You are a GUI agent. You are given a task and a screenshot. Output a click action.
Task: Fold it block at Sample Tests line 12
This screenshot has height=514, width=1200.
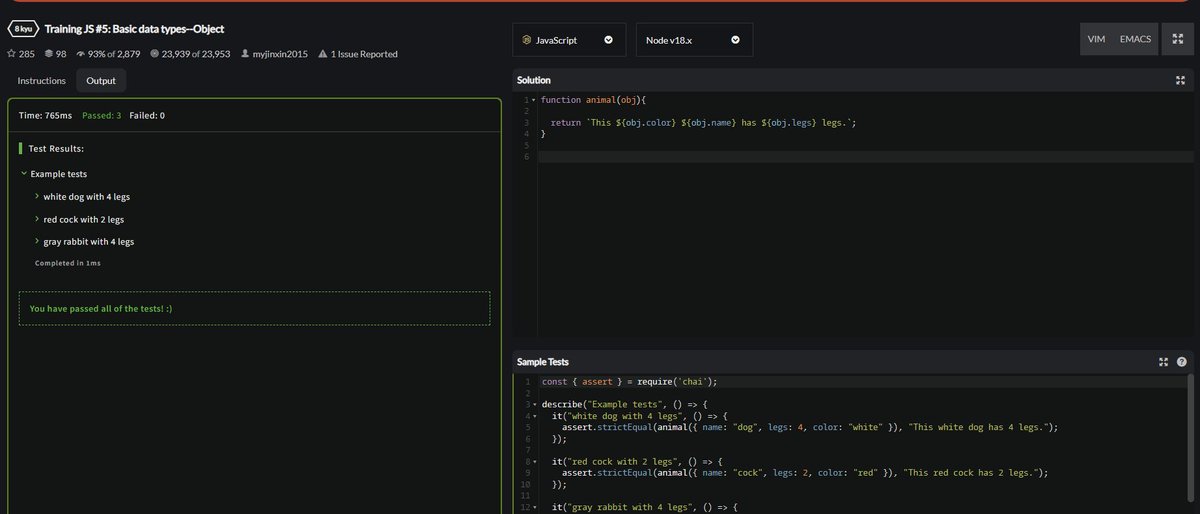tap(534, 507)
